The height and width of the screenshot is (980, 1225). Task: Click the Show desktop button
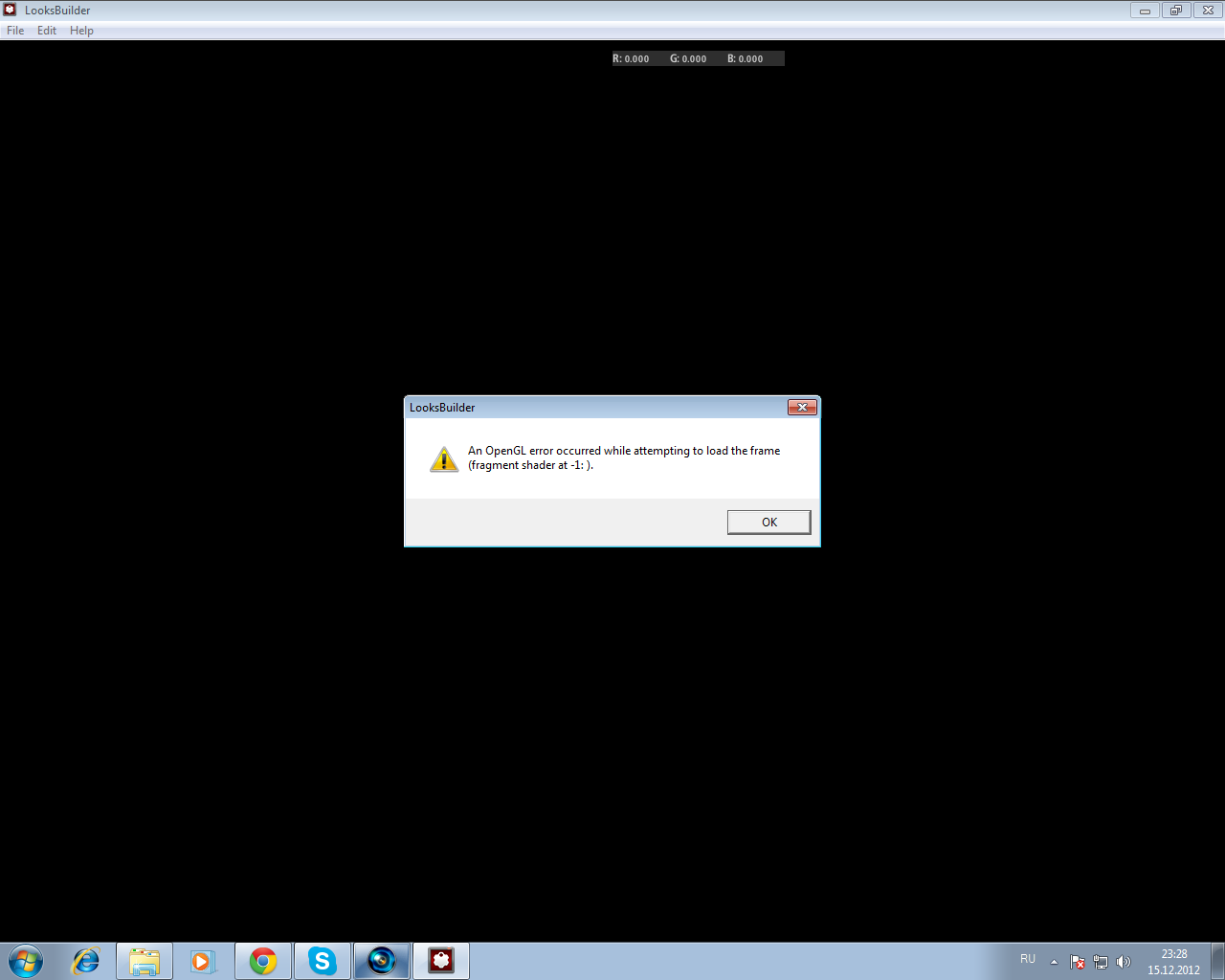pos(1217,961)
